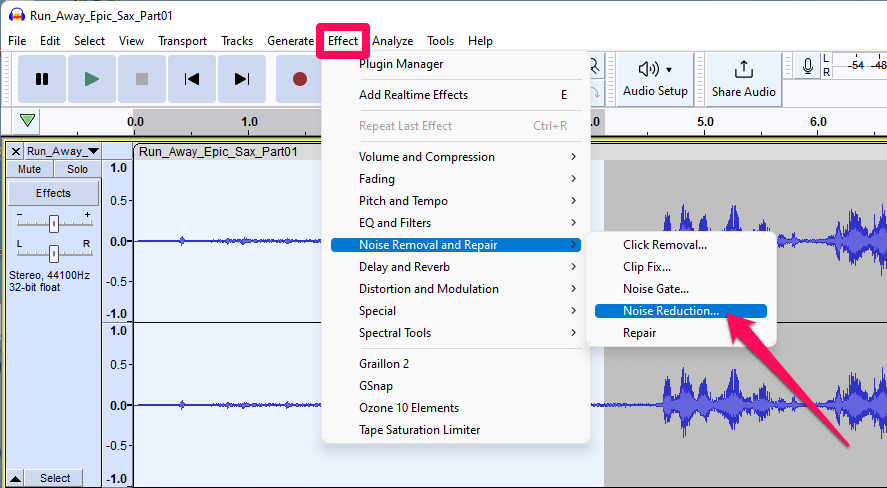Select Noise Reduction... in submenu
Screen dimensions: 887x488
click(x=681, y=311)
